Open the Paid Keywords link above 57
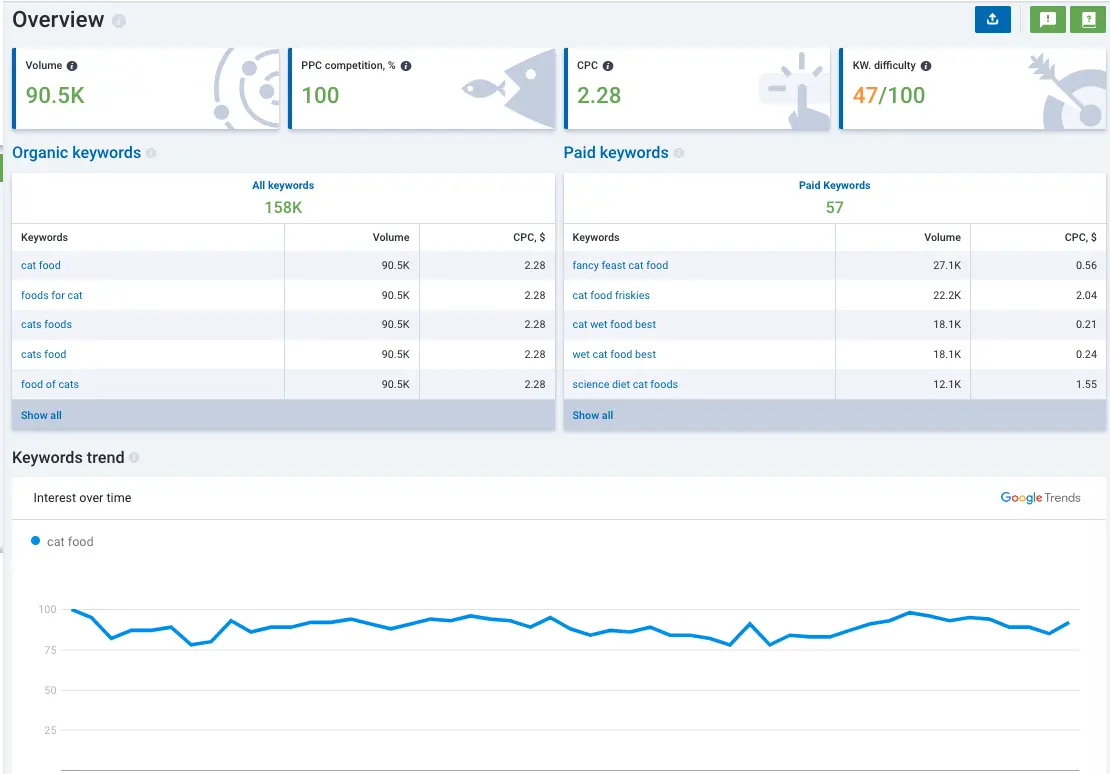Viewport: 1110px width, 774px height. [x=835, y=186]
